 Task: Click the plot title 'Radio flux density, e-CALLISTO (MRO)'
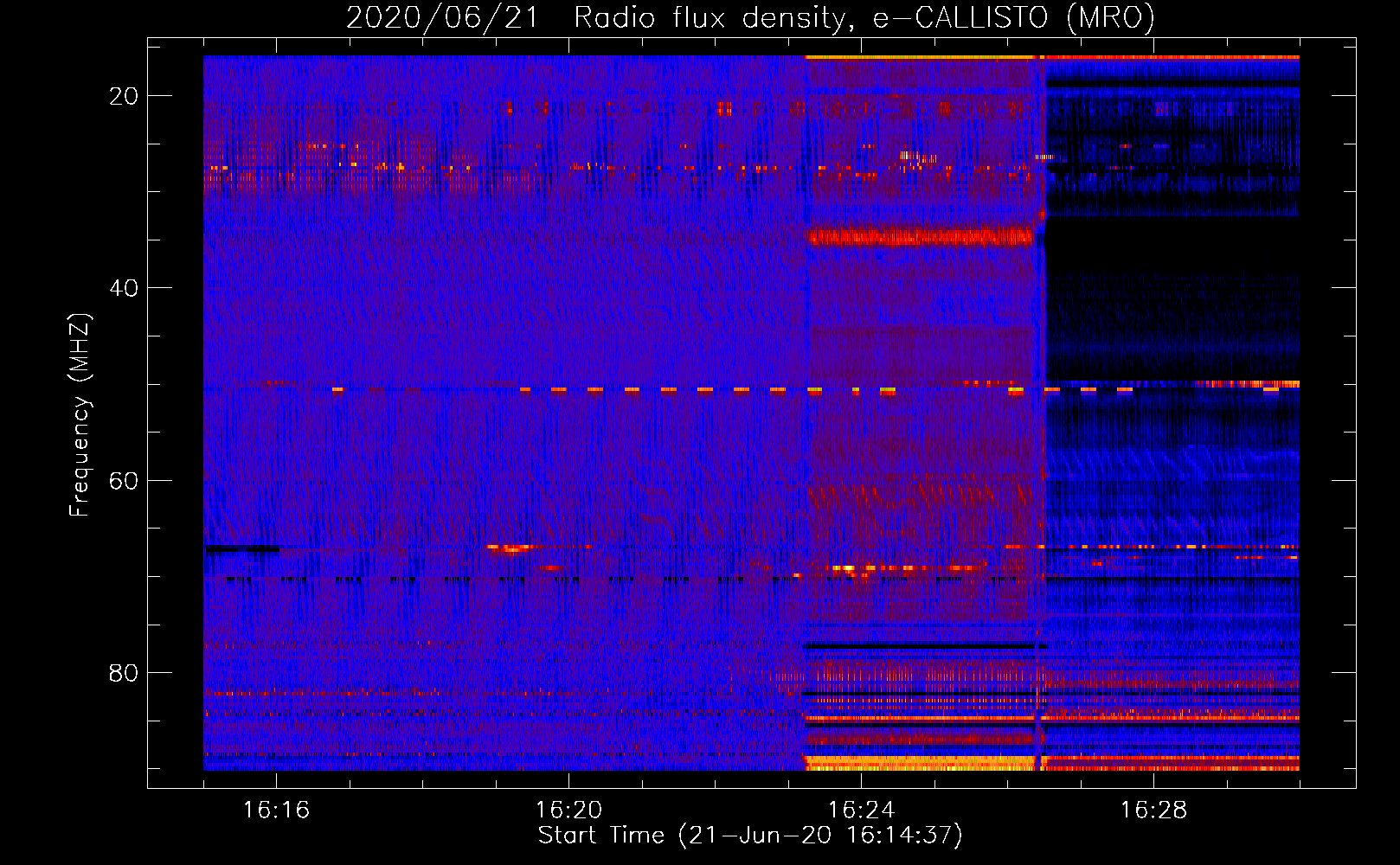tap(864, 17)
